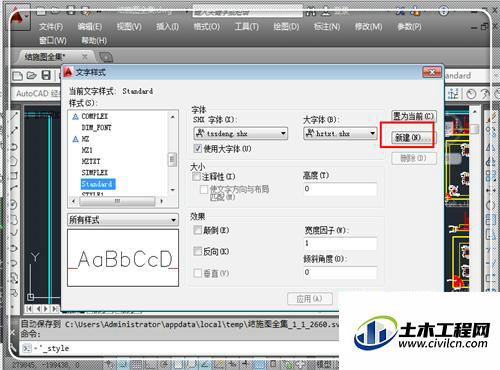Click the Open file toolbar icon
Image resolution: width=500 pixels, height=370 pixels.
[x=32, y=76]
